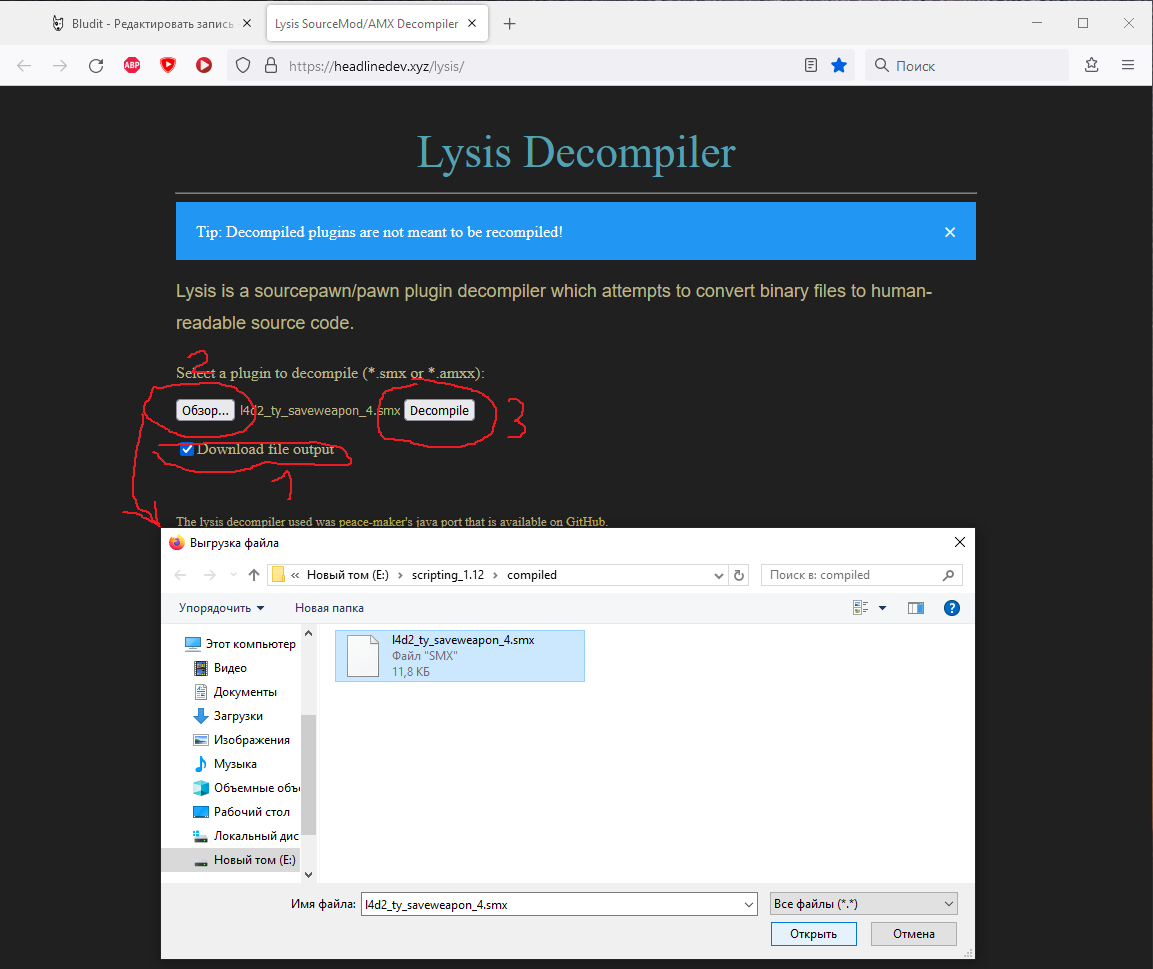
Task: Open the Adblock Plus extension icon
Action: click(132, 65)
